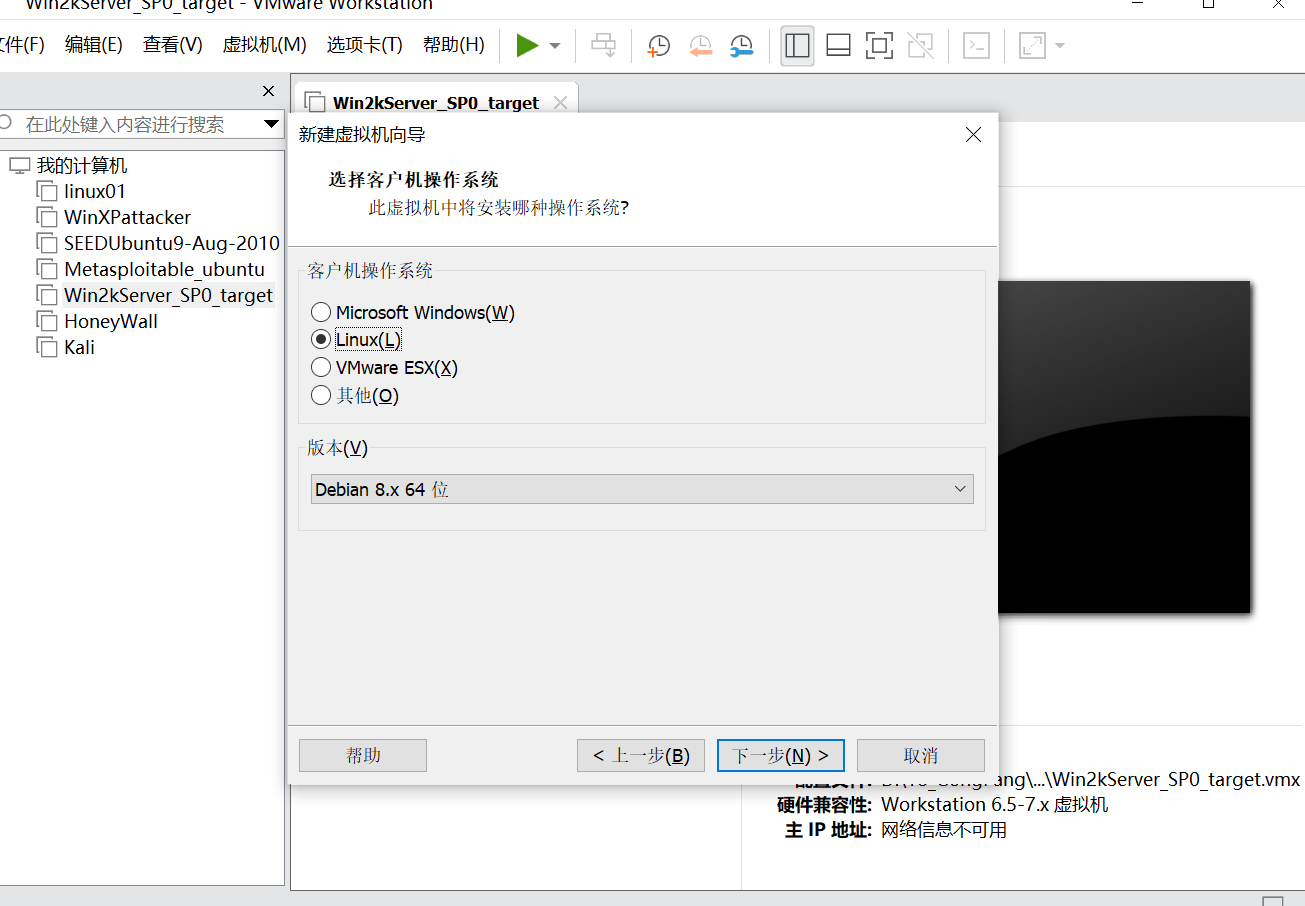The image size is (1305, 906).
Task: Click the WinXPattacker VM icon
Action: click(46, 217)
